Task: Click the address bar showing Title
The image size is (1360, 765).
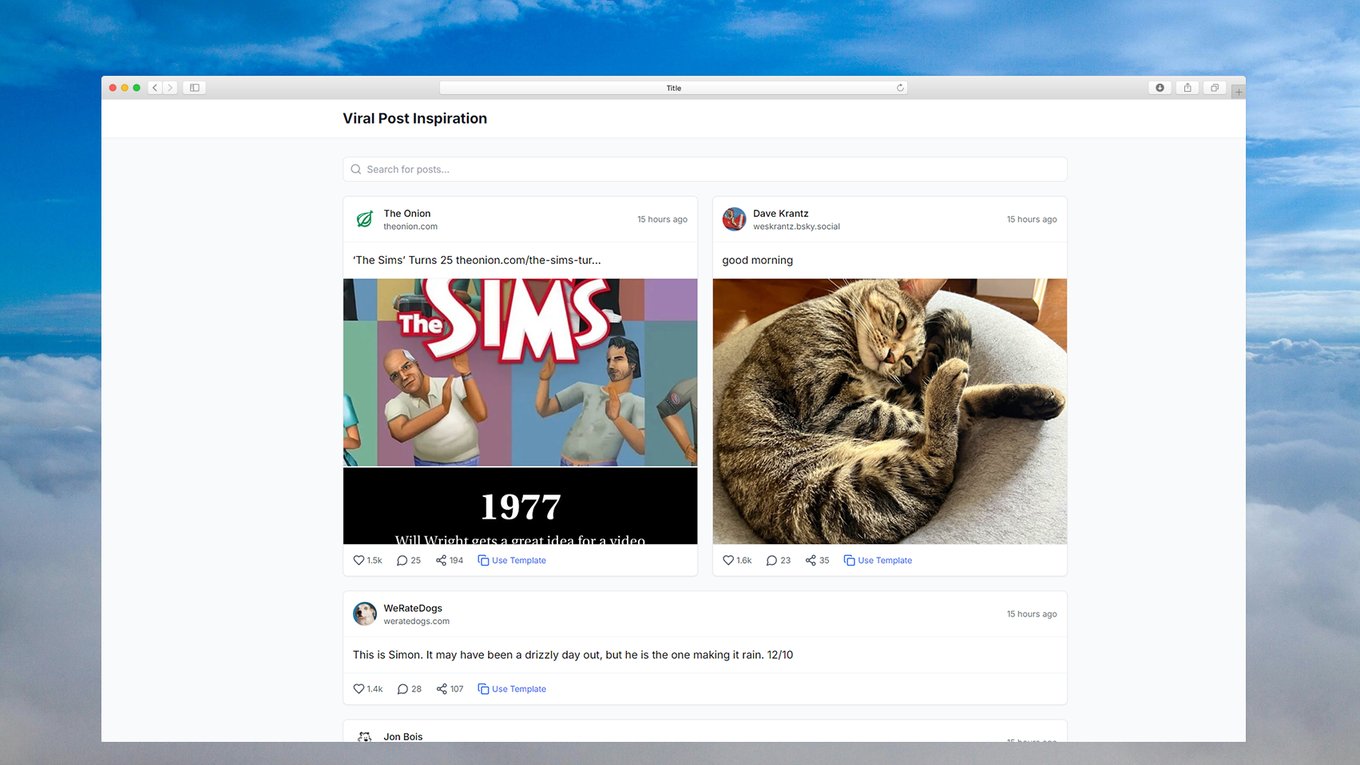Action: pos(673,88)
